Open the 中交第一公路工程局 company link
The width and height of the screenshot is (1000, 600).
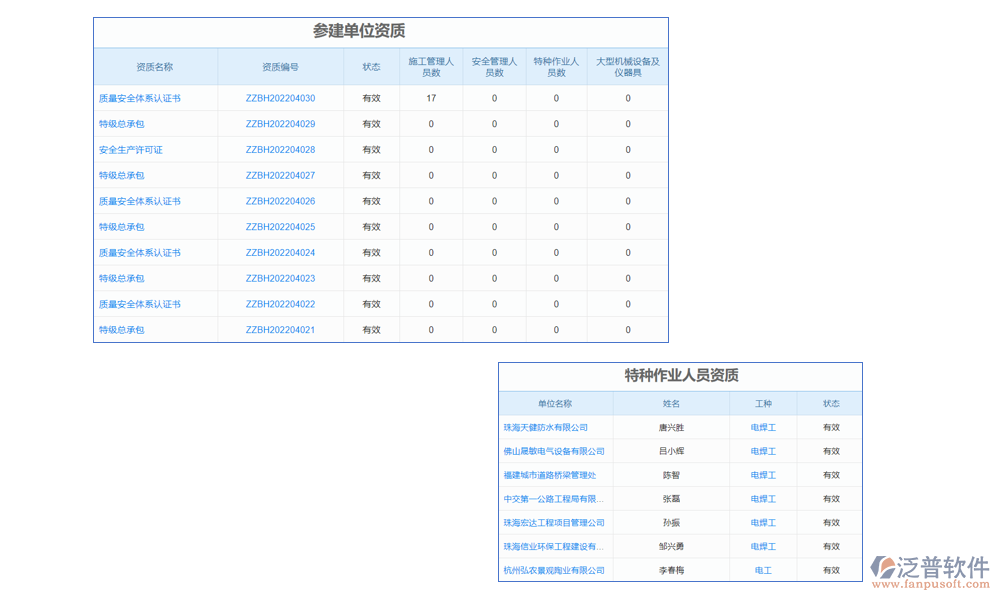[x=553, y=498]
